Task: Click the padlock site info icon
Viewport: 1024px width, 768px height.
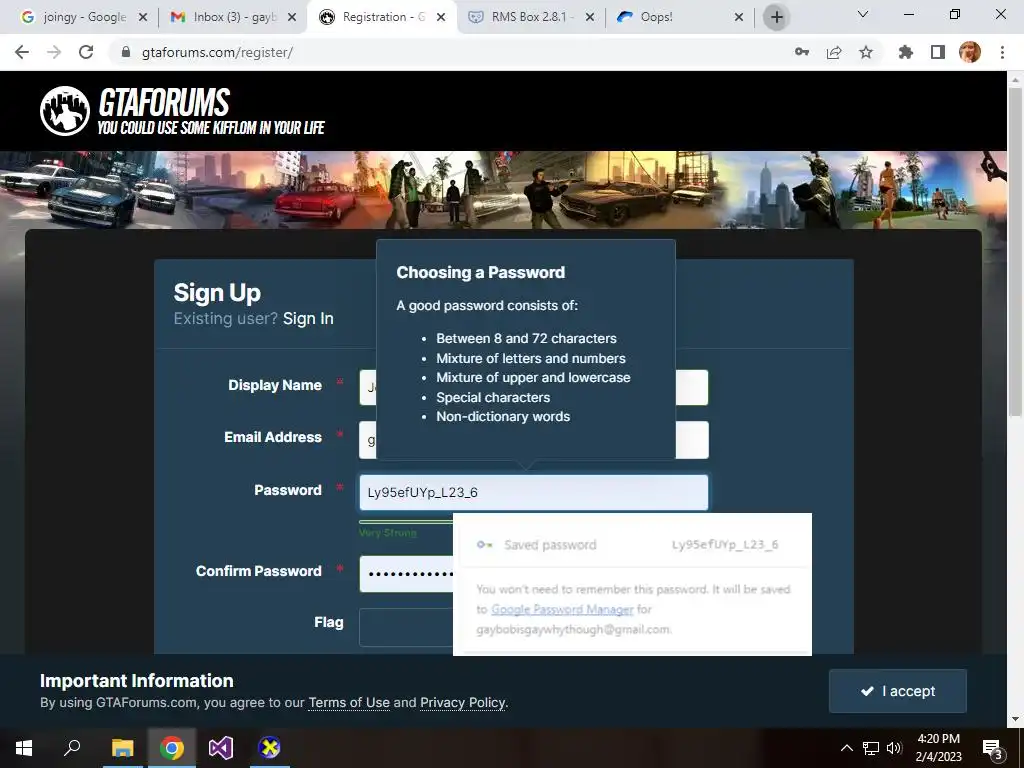Action: (126, 52)
